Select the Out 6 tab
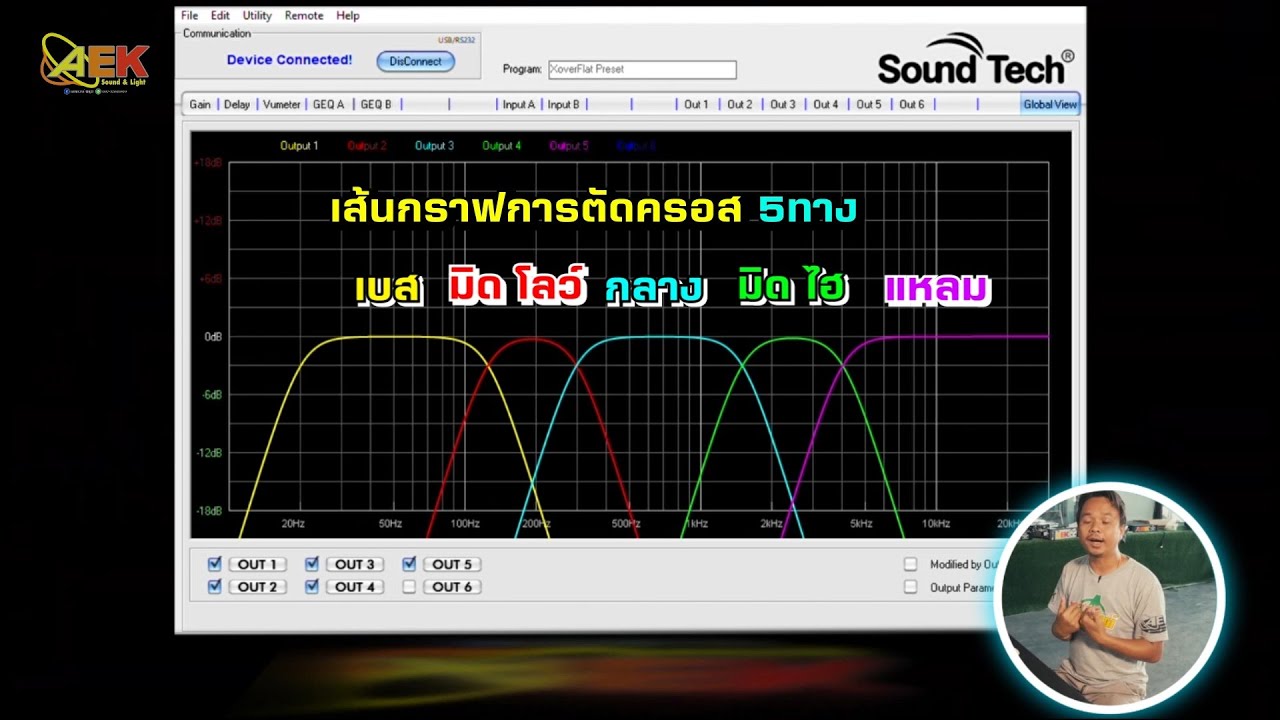1280x720 pixels. pyautogui.click(x=912, y=104)
